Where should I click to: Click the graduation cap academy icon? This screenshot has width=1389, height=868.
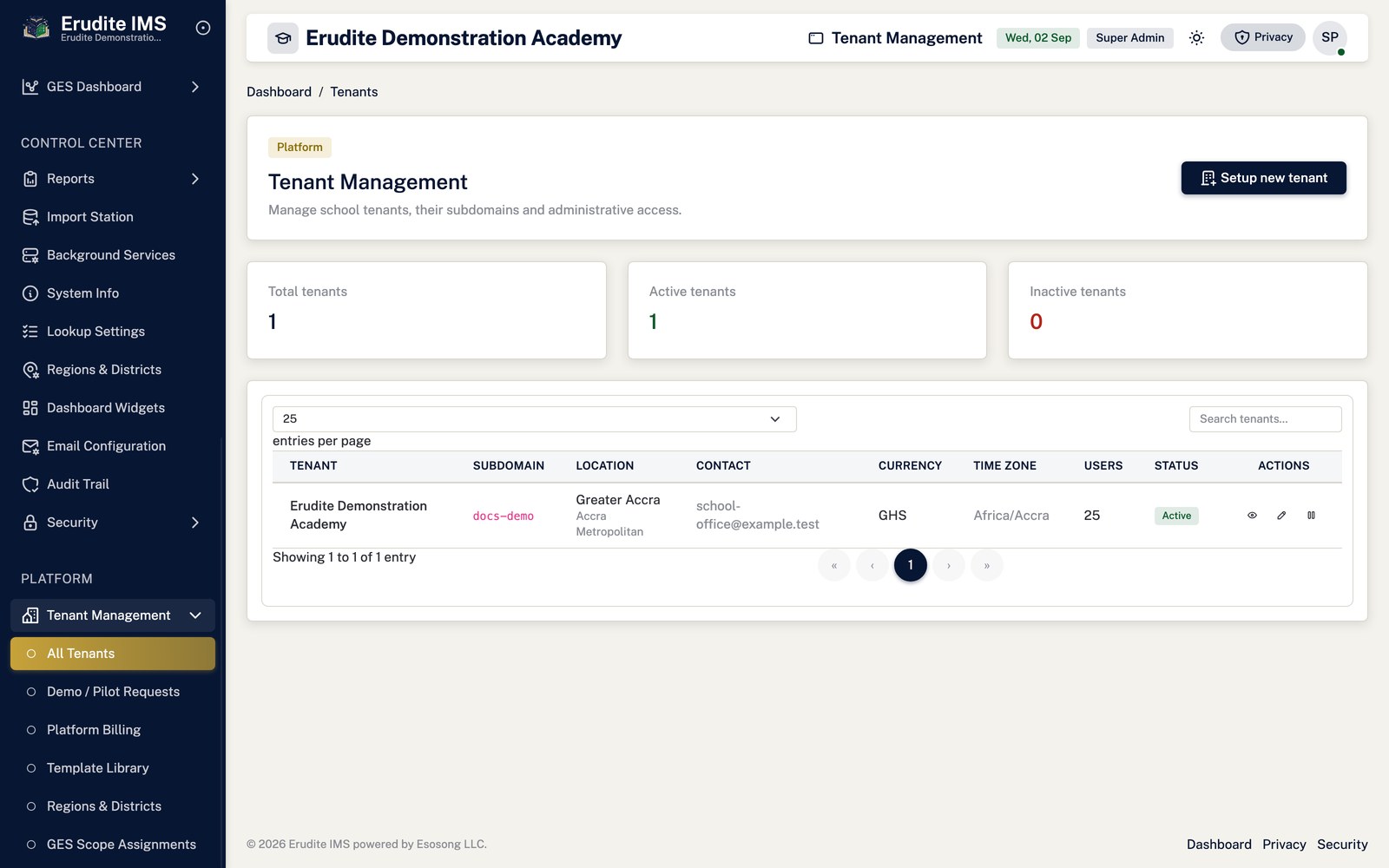[283, 38]
